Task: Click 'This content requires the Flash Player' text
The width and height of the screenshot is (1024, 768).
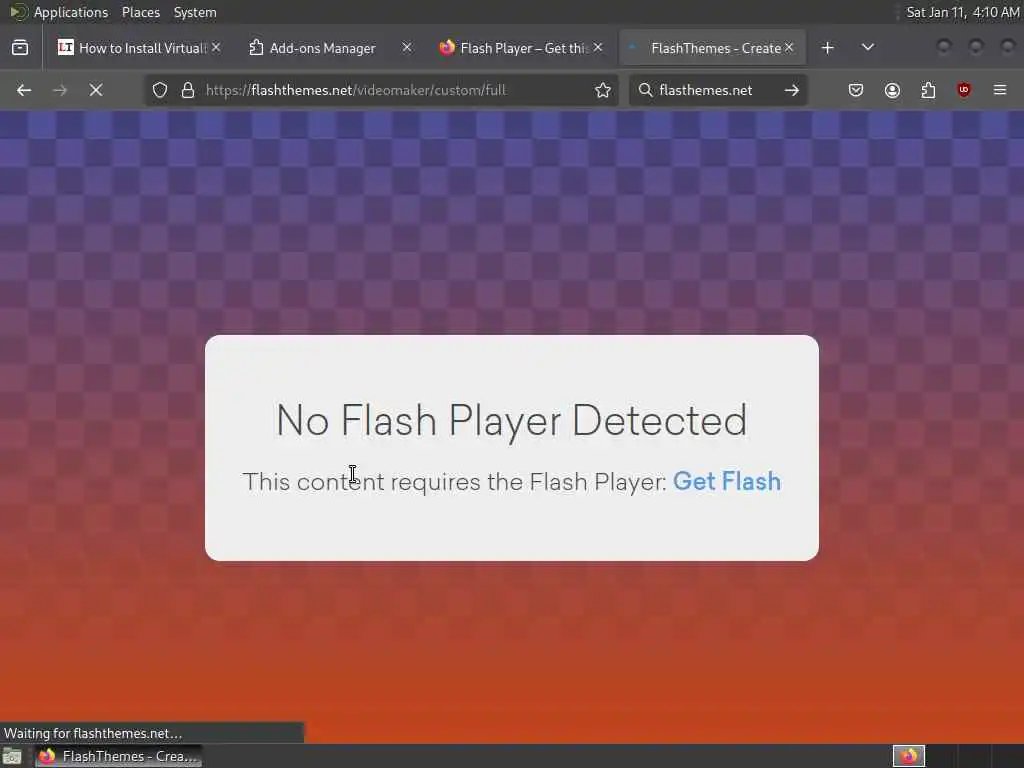Action: [x=455, y=481]
